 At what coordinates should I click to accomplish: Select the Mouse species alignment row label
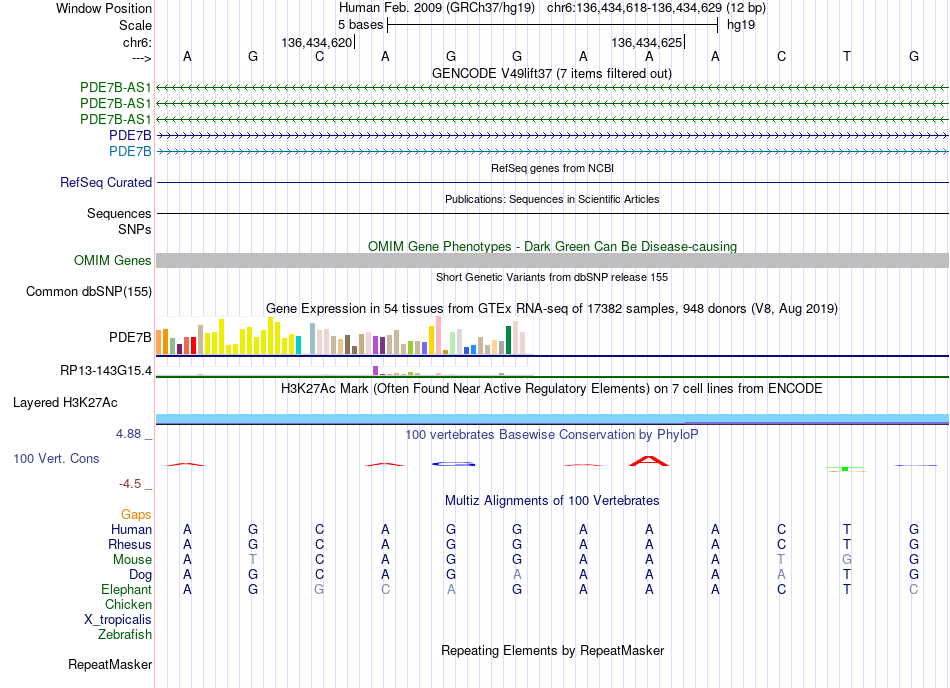click(132, 560)
